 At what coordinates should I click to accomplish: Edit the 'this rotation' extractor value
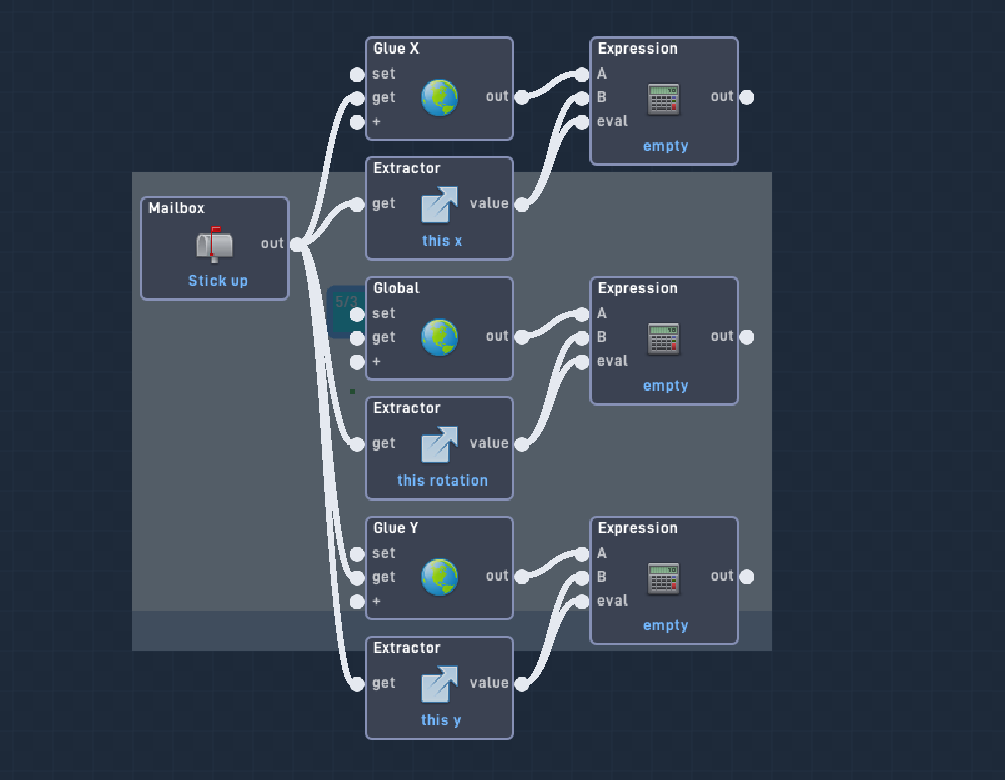click(442, 481)
